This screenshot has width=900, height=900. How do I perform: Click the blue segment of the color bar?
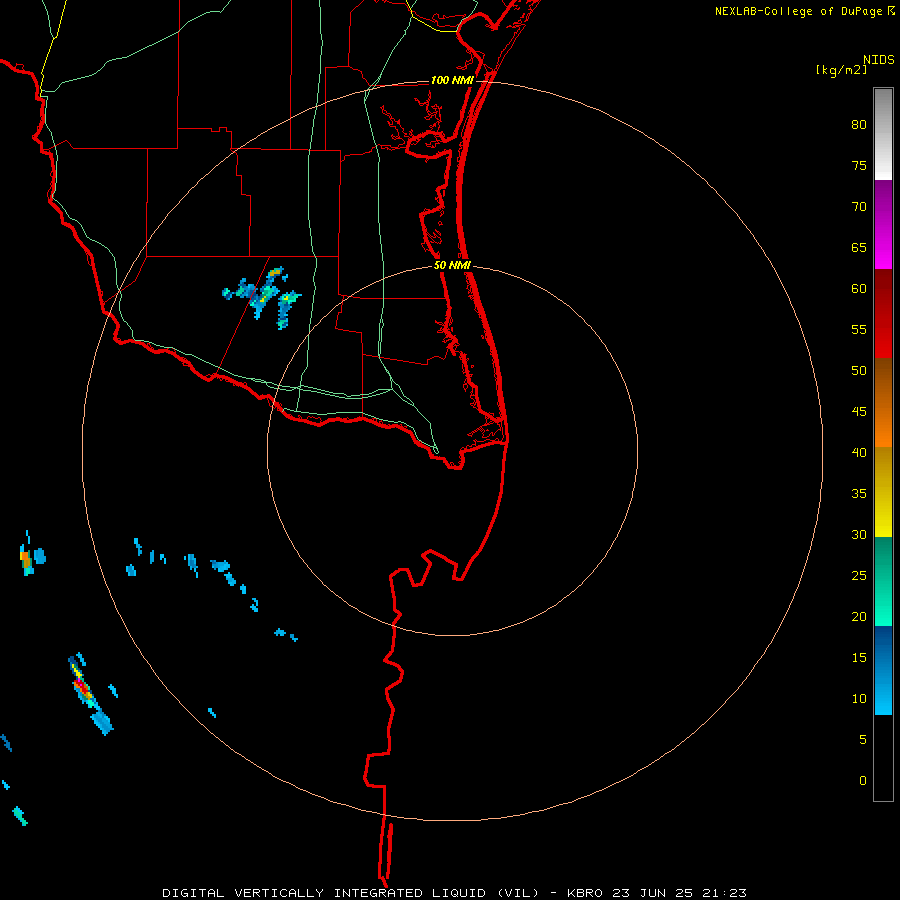(x=883, y=670)
